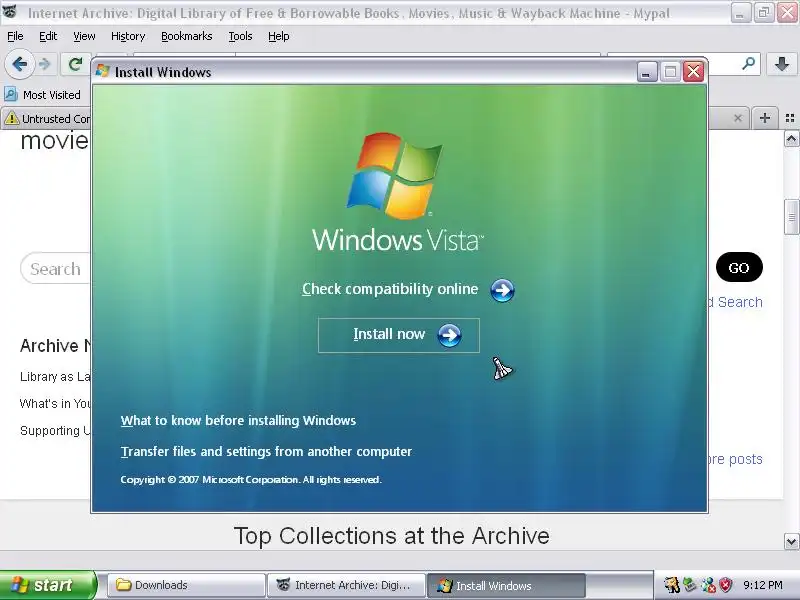This screenshot has width=800, height=600.
Task: Close the Install Windows dialog
Action: tap(694, 72)
